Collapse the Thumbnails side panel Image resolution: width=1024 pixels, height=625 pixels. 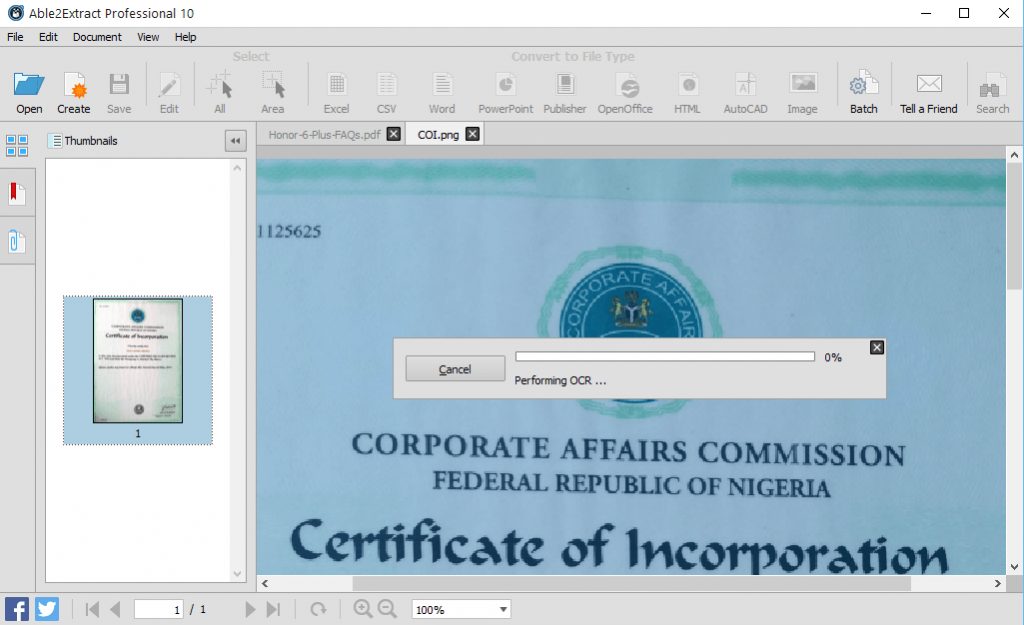tap(236, 140)
